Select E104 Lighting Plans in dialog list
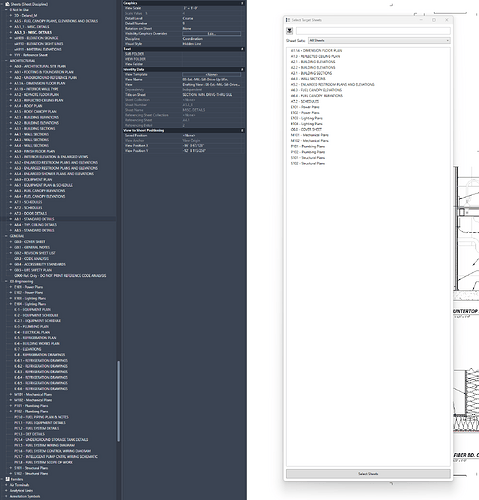Viewport: 479px width, 500px height. (x=306, y=124)
